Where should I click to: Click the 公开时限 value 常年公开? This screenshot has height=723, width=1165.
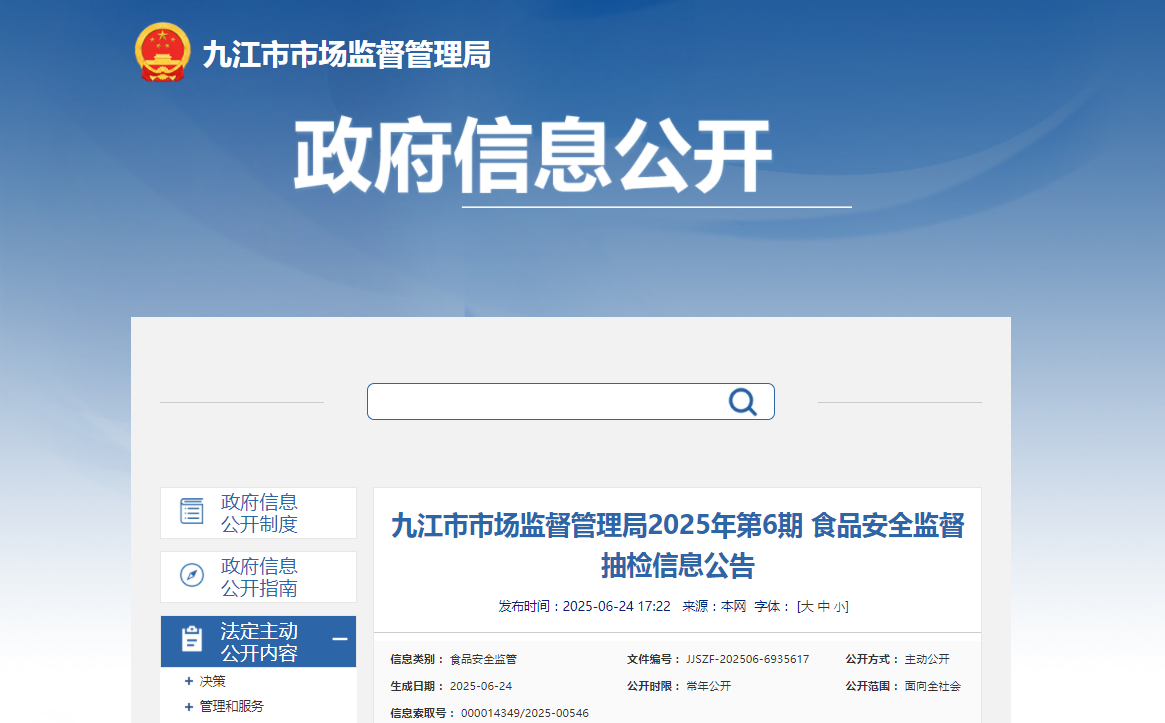(x=708, y=686)
